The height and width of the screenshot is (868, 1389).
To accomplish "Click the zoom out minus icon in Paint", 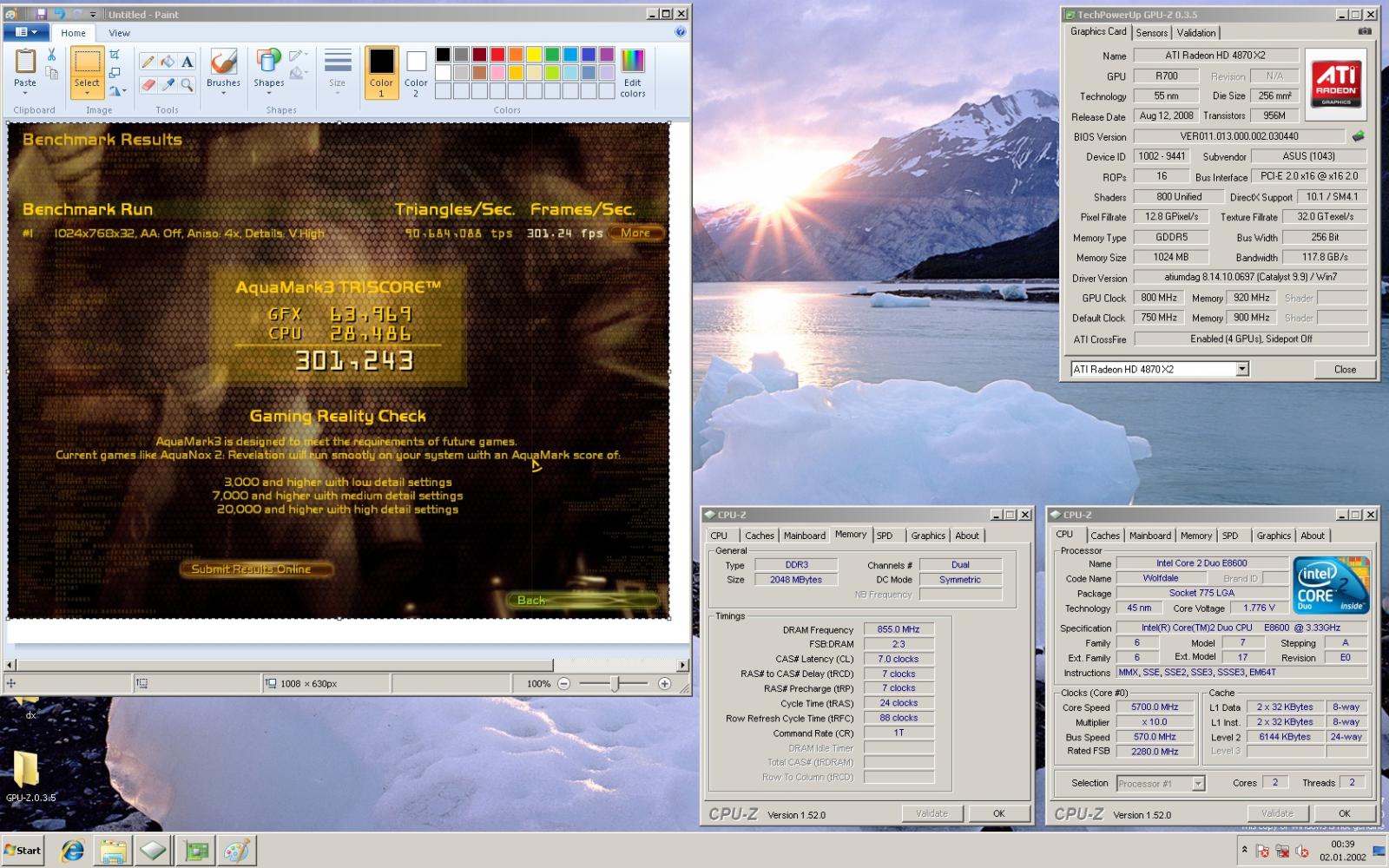I will tap(564, 684).
